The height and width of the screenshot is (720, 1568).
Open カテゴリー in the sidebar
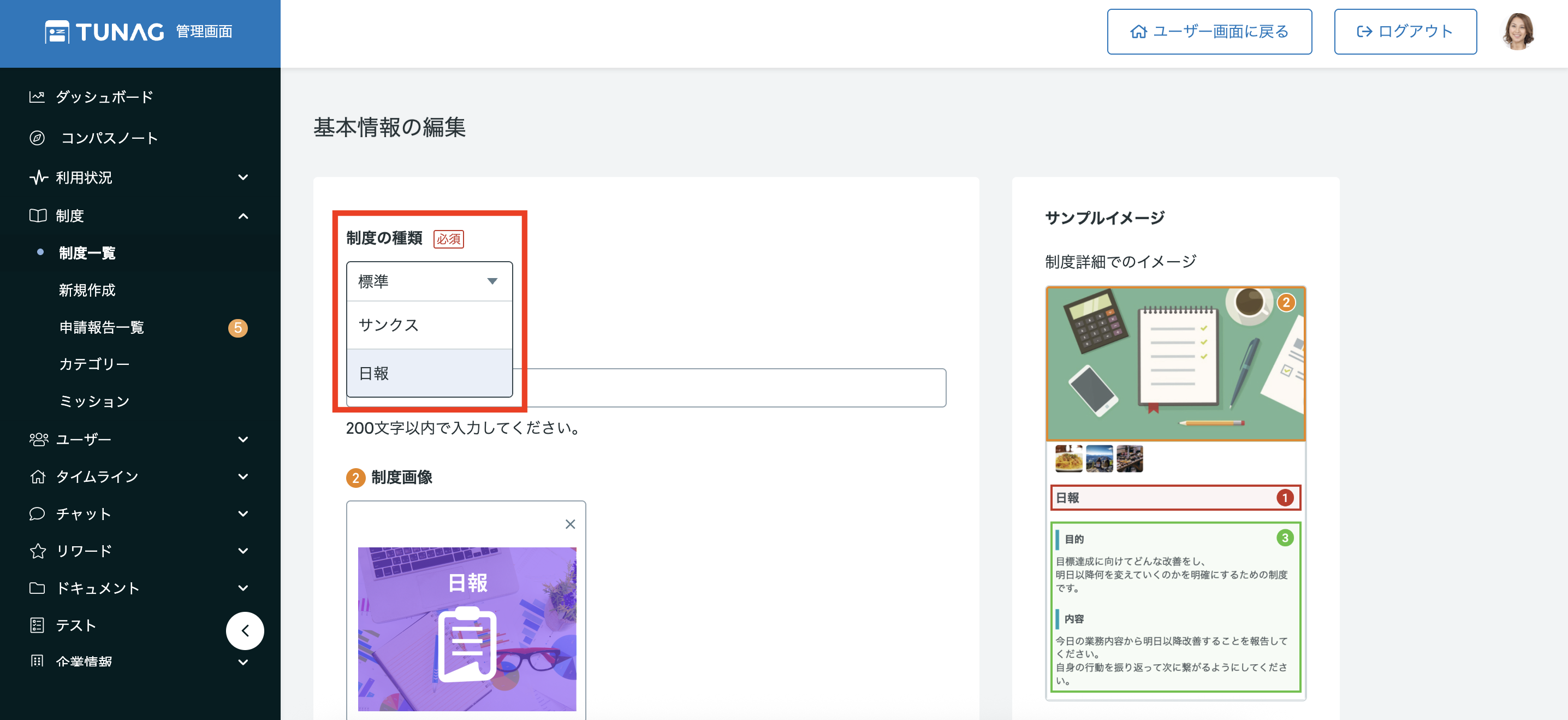click(x=94, y=364)
